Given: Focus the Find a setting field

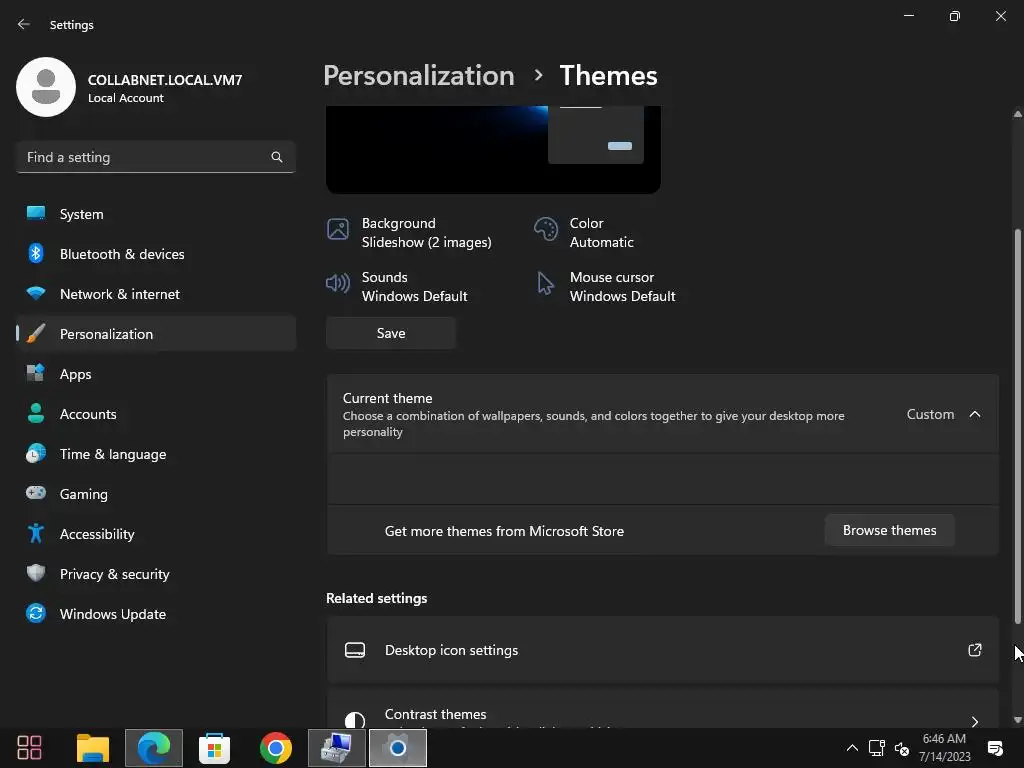Looking at the screenshot, I should (x=155, y=157).
